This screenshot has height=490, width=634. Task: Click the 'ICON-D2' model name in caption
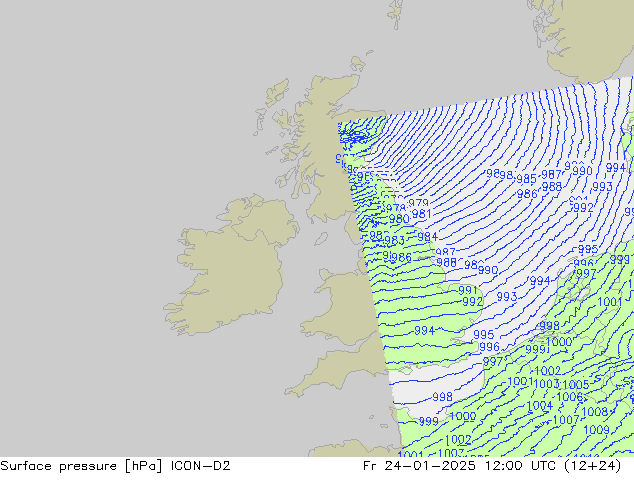pyautogui.click(x=201, y=466)
